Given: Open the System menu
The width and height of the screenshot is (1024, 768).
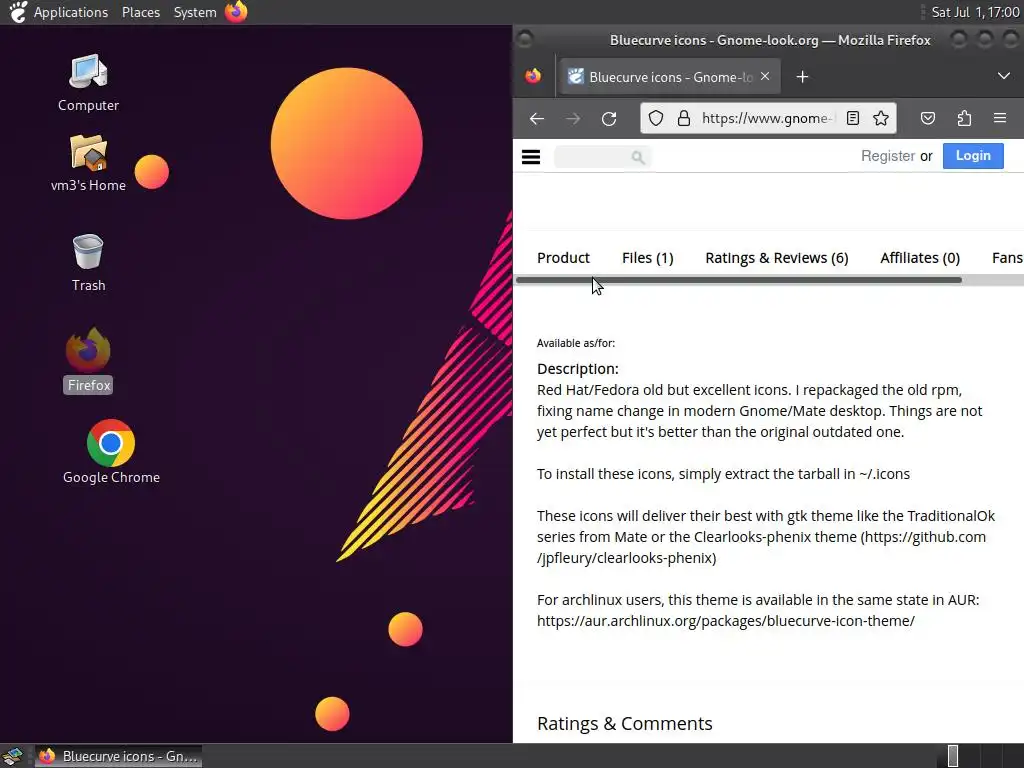Looking at the screenshot, I should pos(195,12).
